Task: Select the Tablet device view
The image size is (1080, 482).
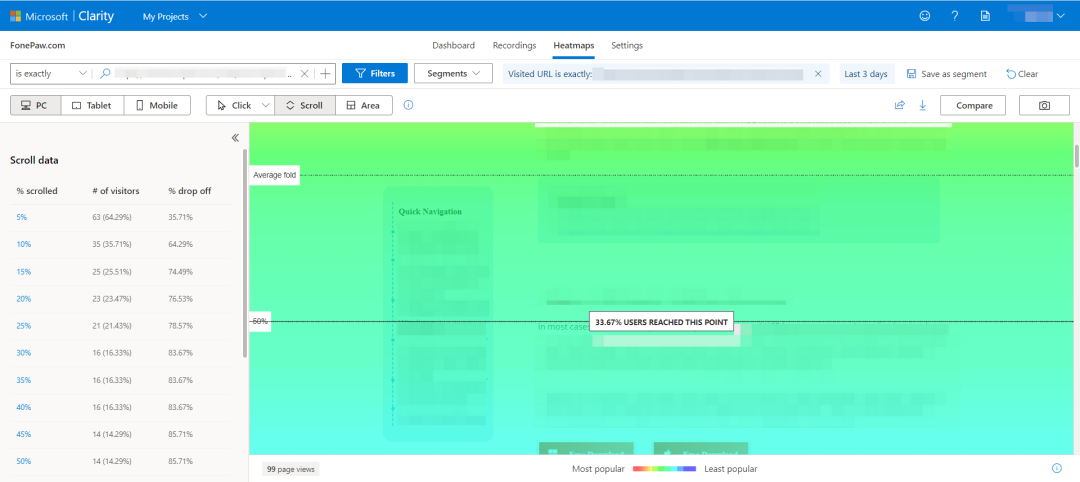Action: click(92, 105)
